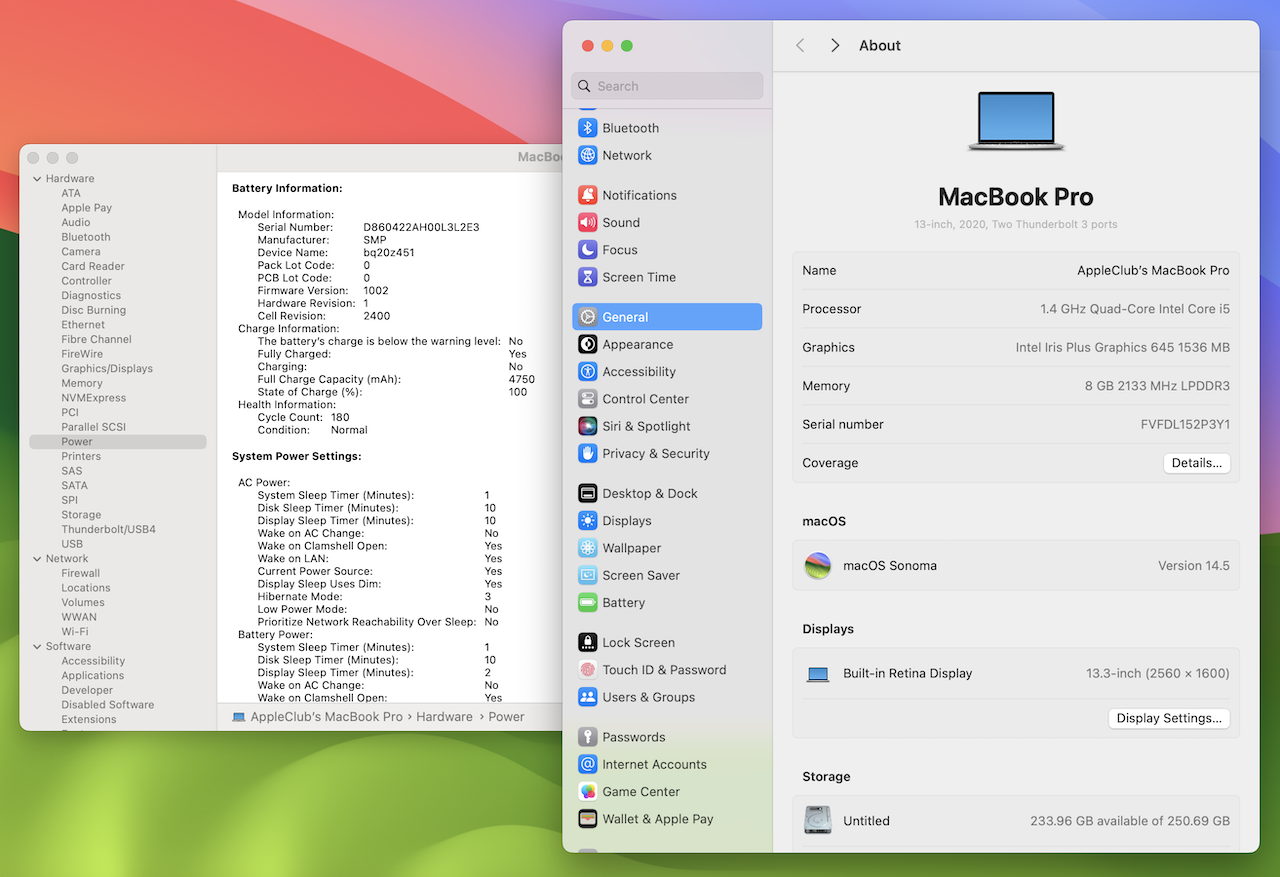Go forward using the About forward arrow
The image size is (1280, 877).
tap(835, 46)
